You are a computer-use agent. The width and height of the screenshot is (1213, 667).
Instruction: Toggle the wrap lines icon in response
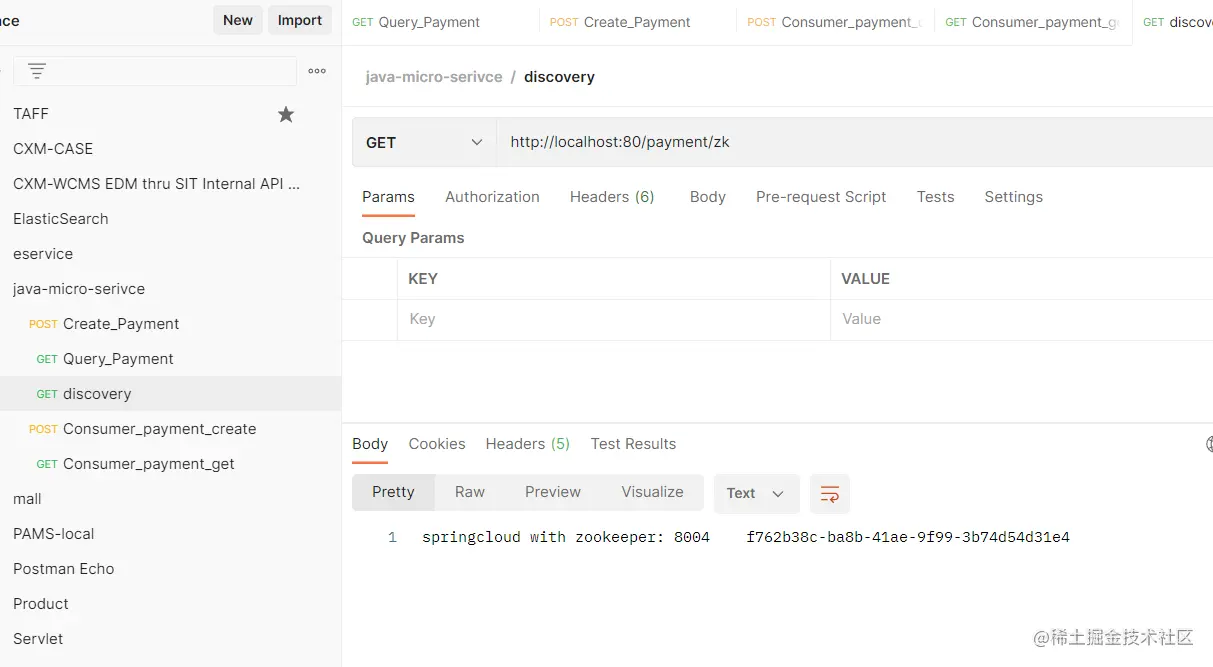pyautogui.click(x=829, y=493)
